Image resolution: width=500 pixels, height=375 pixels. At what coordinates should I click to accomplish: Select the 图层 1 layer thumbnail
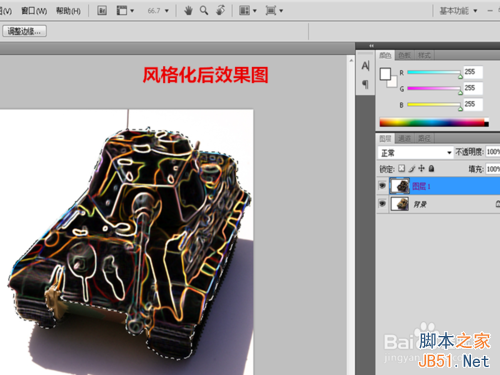(x=400, y=186)
